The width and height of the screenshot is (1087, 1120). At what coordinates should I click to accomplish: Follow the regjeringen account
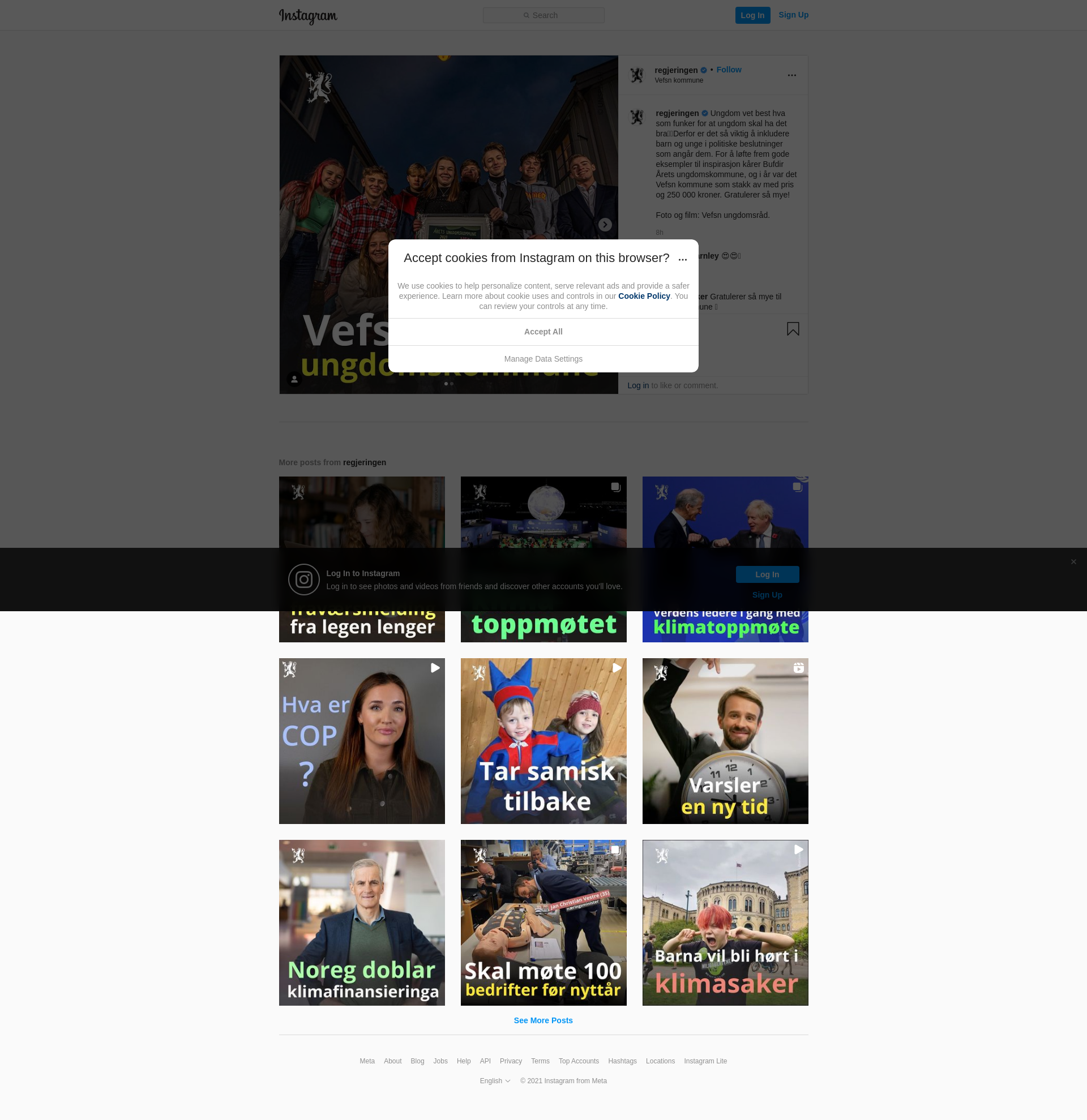pyautogui.click(x=729, y=70)
